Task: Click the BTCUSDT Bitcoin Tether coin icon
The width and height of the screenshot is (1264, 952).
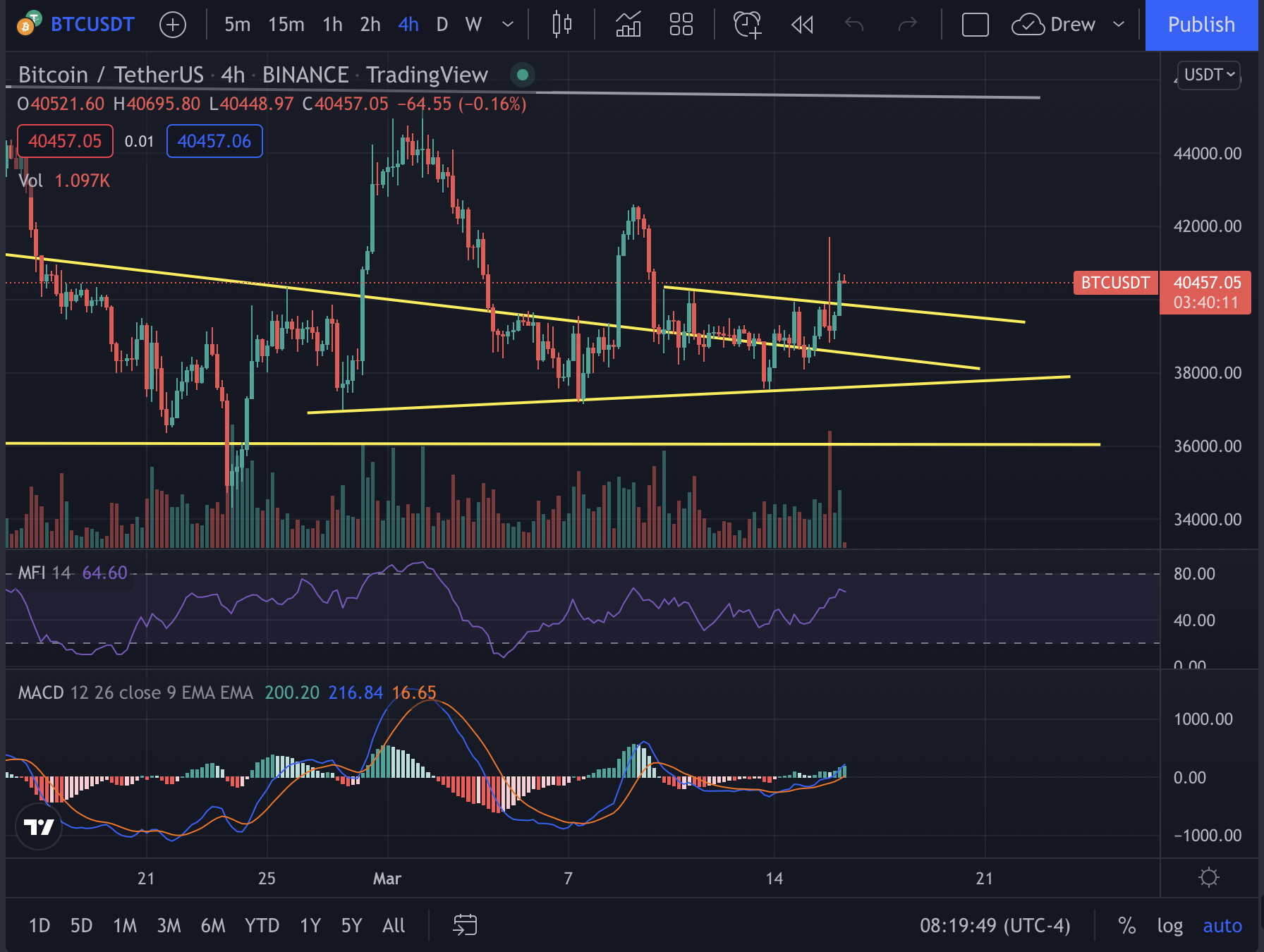Action: click(x=29, y=24)
